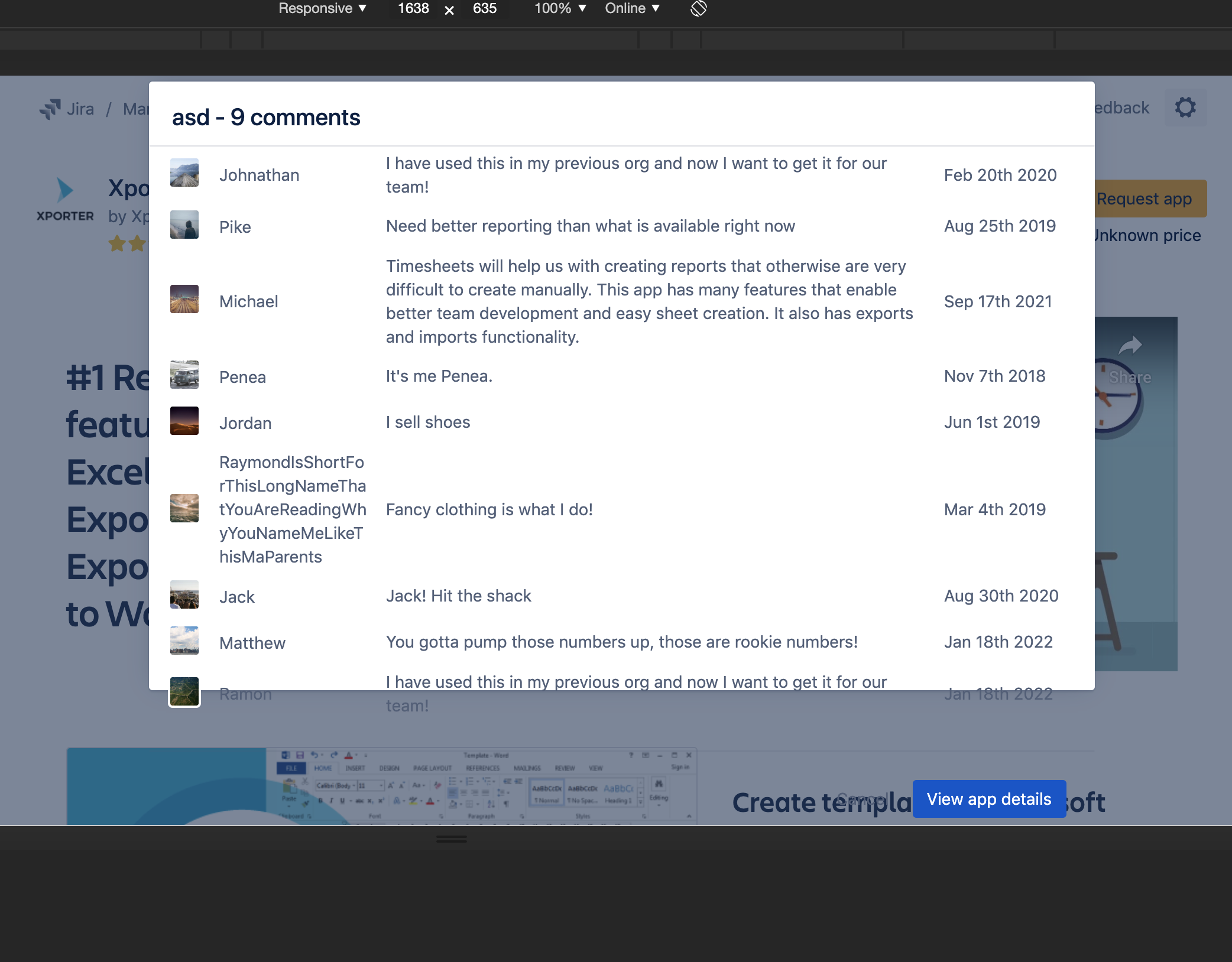
Task: Click Michael's Timesheets comment text
Action: click(650, 301)
